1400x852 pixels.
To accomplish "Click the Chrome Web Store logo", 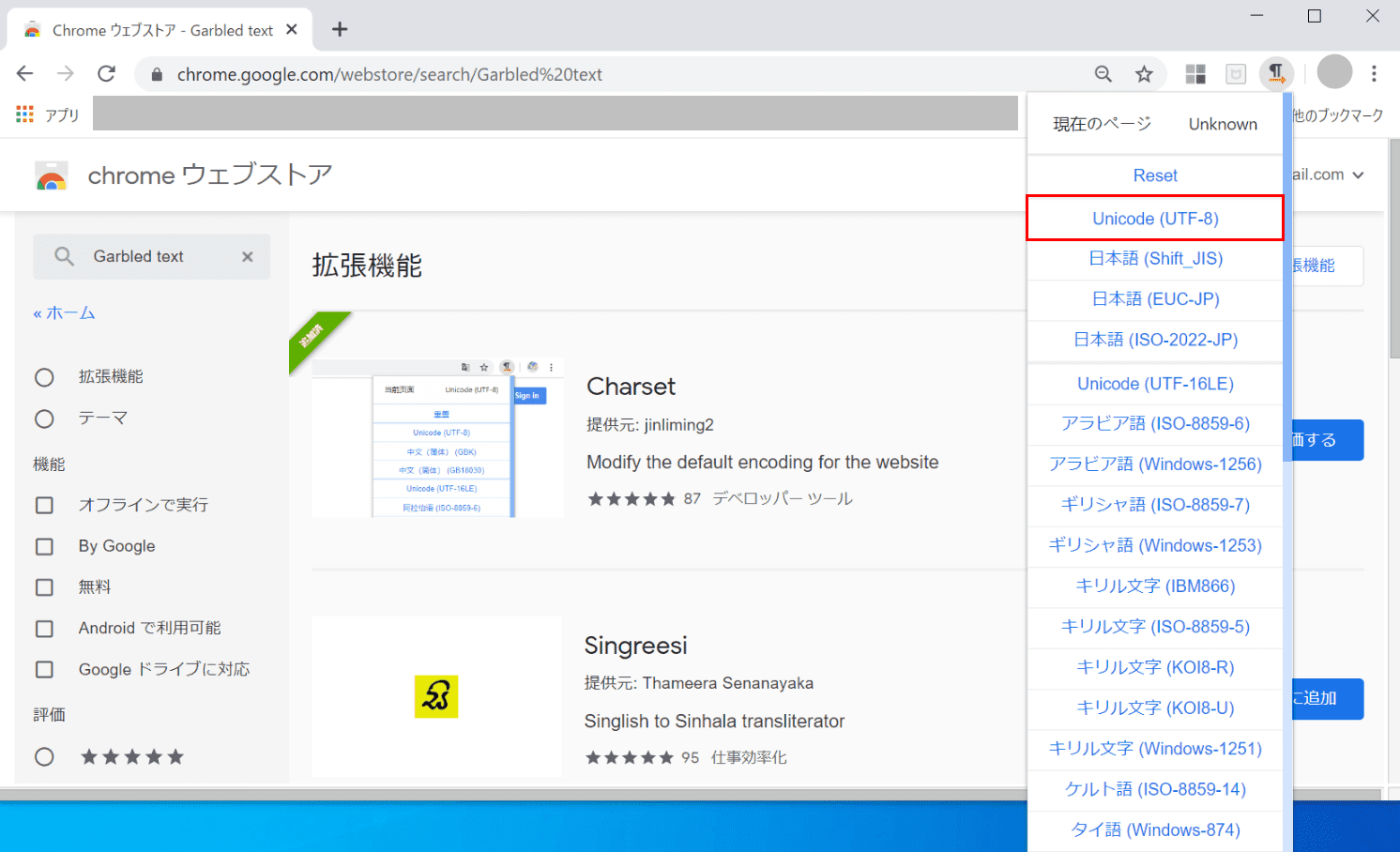I will pyautogui.click(x=52, y=175).
